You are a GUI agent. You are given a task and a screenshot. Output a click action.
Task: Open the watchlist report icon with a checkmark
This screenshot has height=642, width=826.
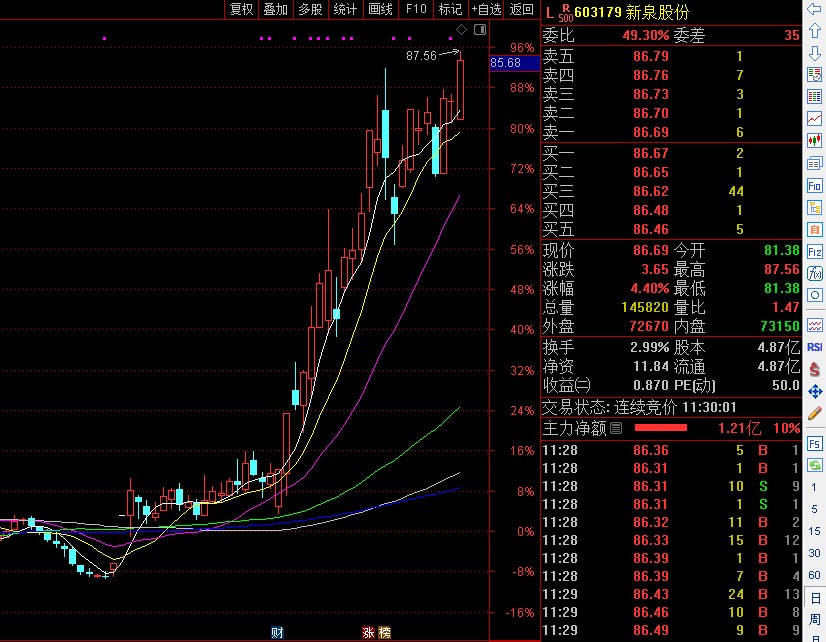[814, 74]
